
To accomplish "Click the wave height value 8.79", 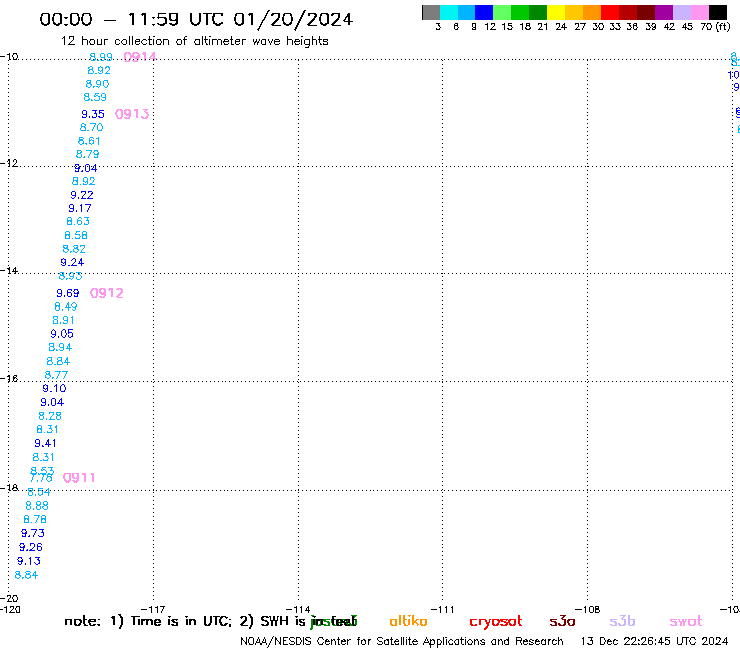I will pyautogui.click(x=88, y=154).
